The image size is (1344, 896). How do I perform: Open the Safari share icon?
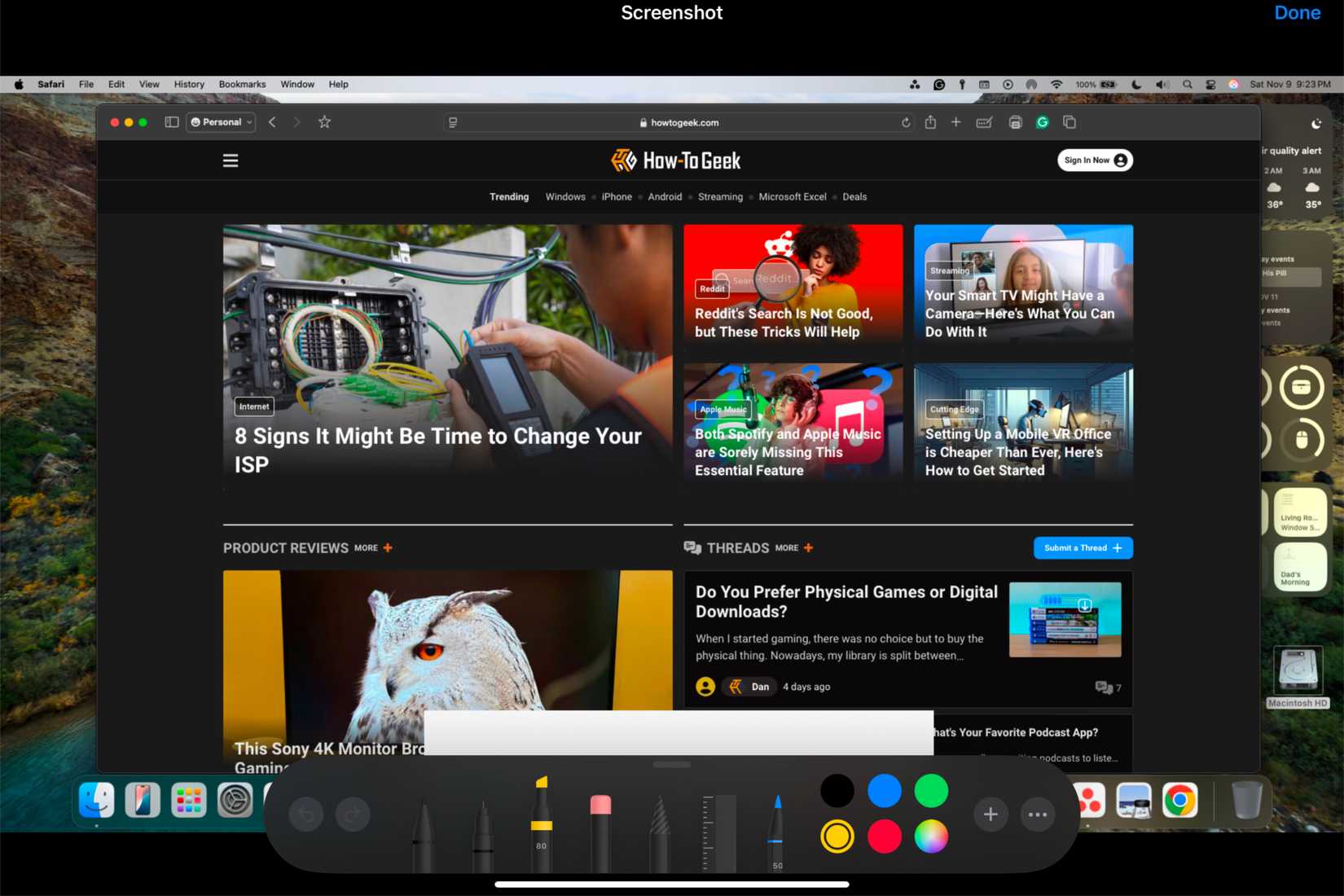tap(930, 122)
